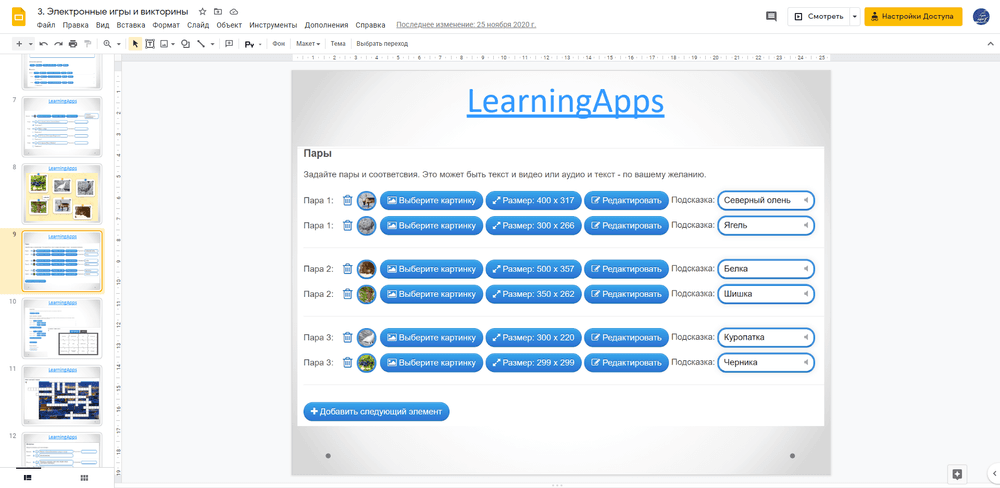Viewport: 1000px width, 488px height.
Task: Switch to grid view icon
Action: pyautogui.click(x=84, y=477)
